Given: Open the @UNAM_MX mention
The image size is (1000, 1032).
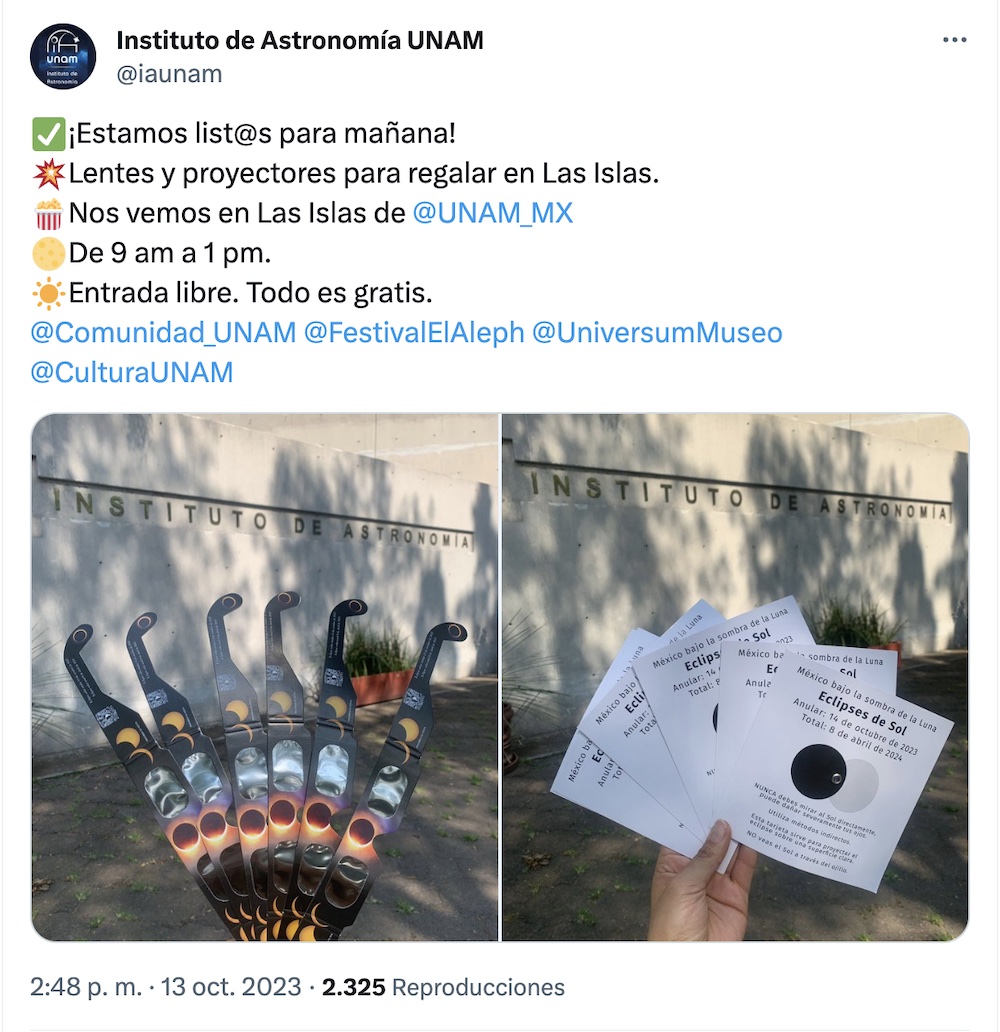Looking at the screenshot, I should pos(492,213).
